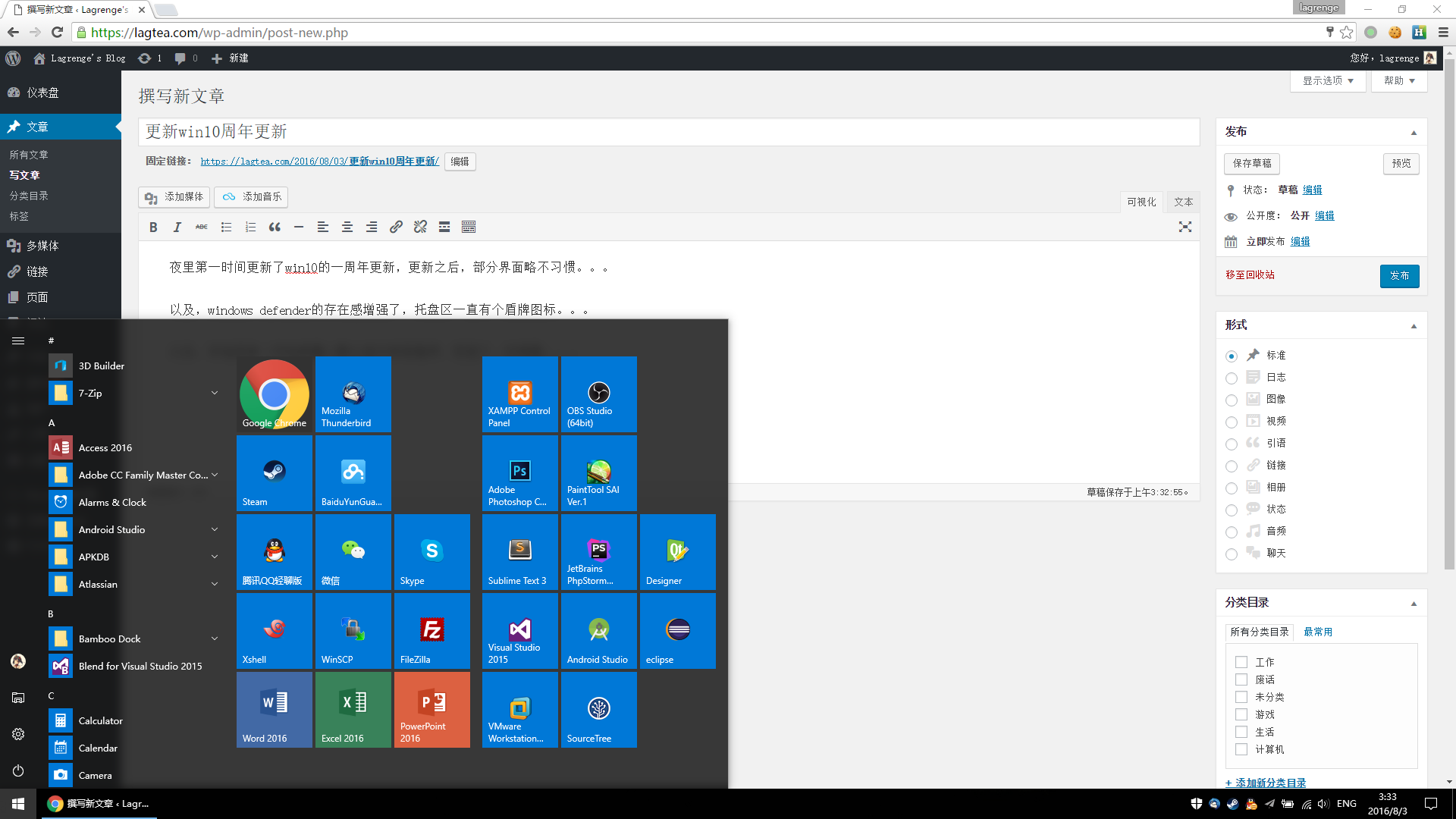Click the 移至回收站 link
Image resolution: width=1456 pixels, height=819 pixels.
click(x=1250, y=275)
